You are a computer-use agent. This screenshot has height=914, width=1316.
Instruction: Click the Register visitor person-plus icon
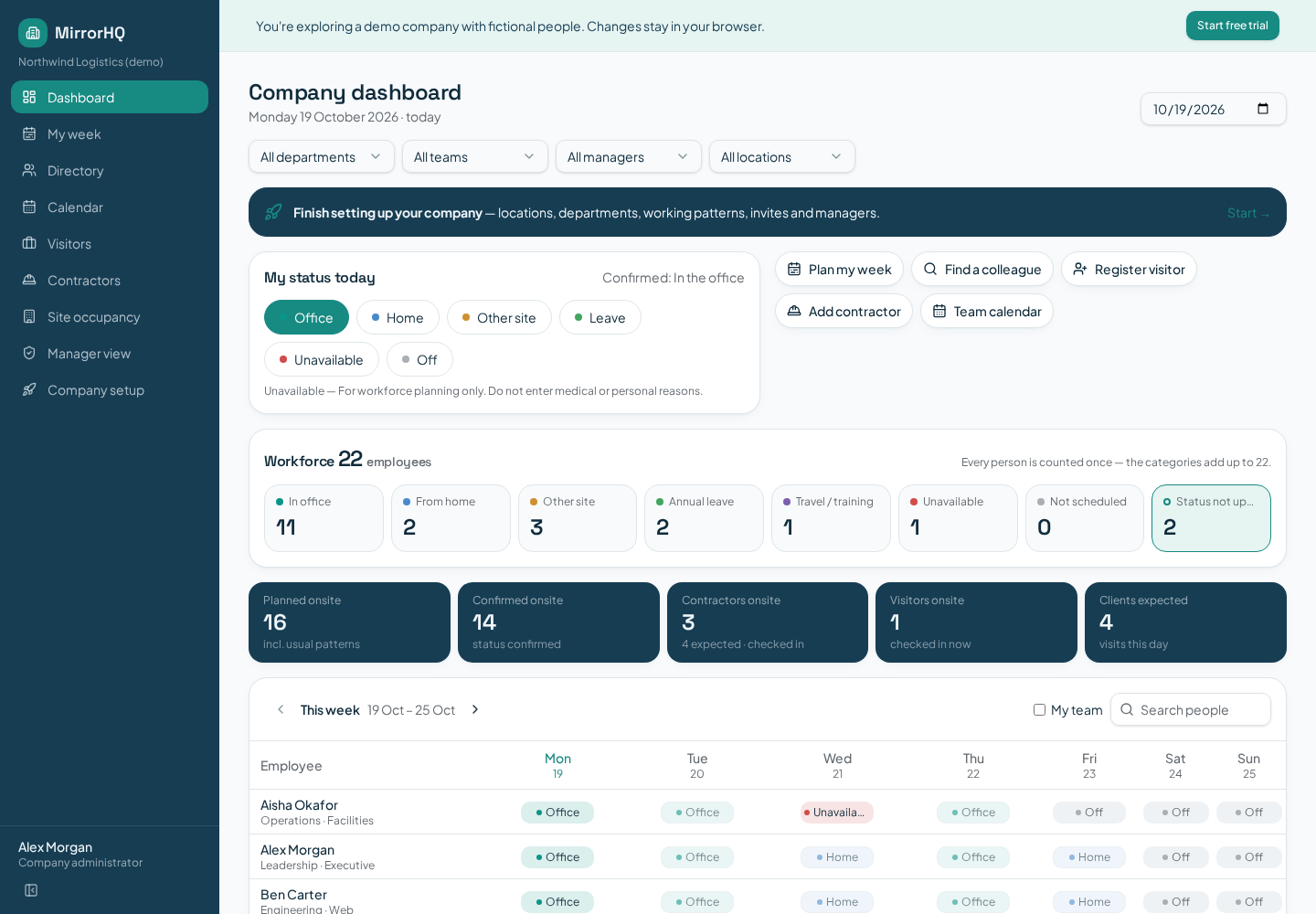pos(1080,270)
